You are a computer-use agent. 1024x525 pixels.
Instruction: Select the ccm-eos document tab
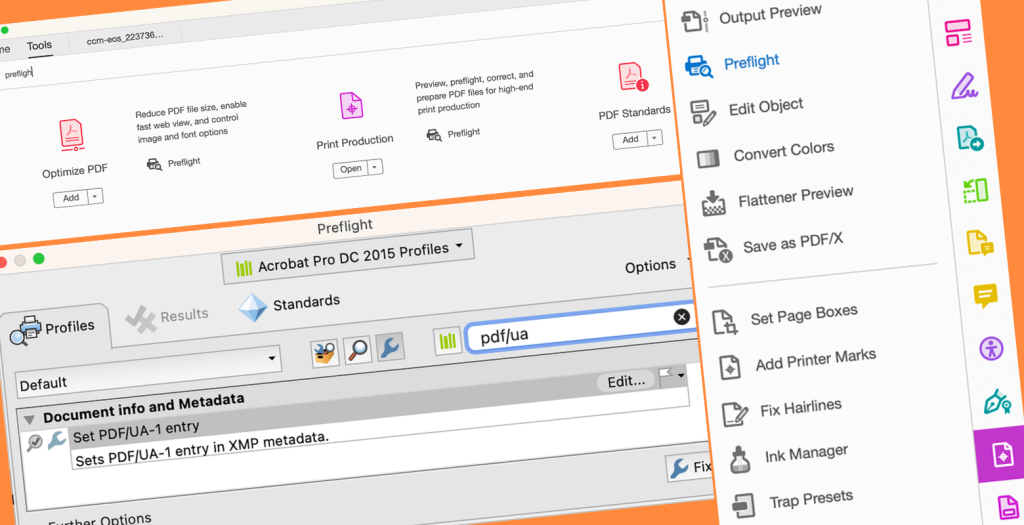pyautogui.click(x=125, y=38)
